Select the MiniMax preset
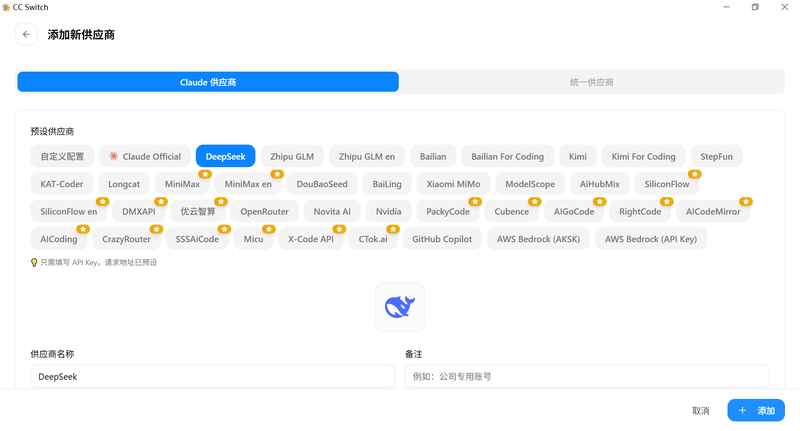 [x=182, y=184]
